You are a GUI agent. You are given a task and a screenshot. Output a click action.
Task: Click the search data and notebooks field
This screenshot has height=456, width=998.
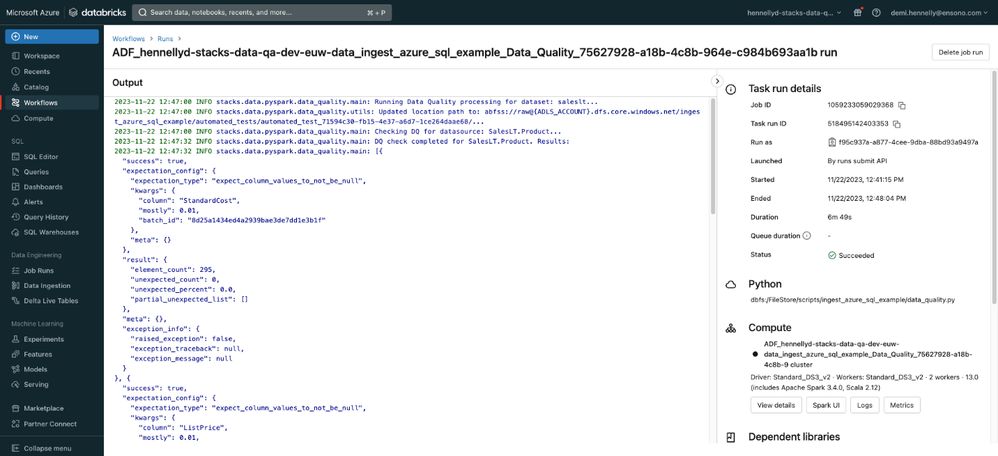[262, 12]
